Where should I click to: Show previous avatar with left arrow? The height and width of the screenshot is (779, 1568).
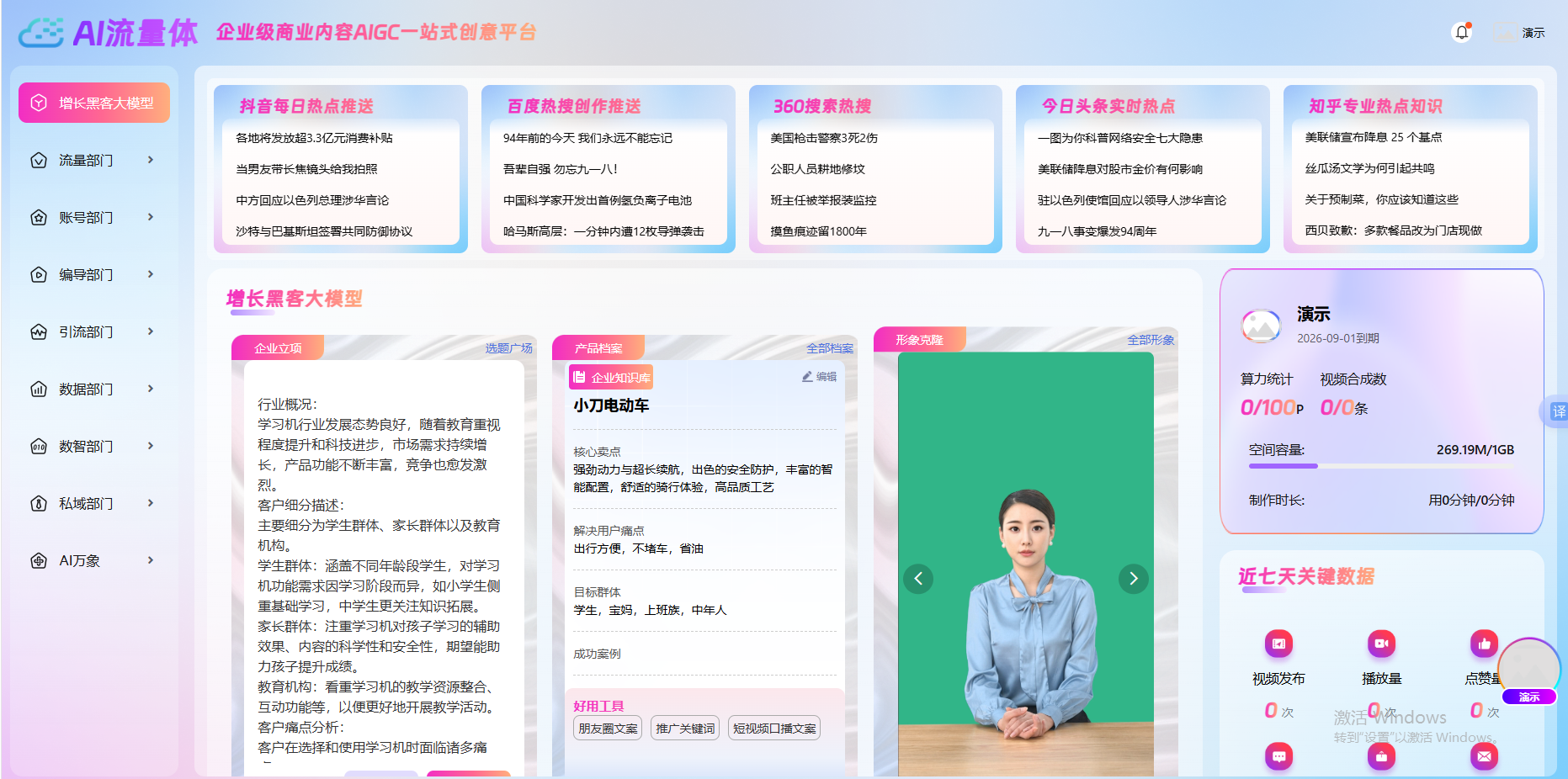(918, 578)
